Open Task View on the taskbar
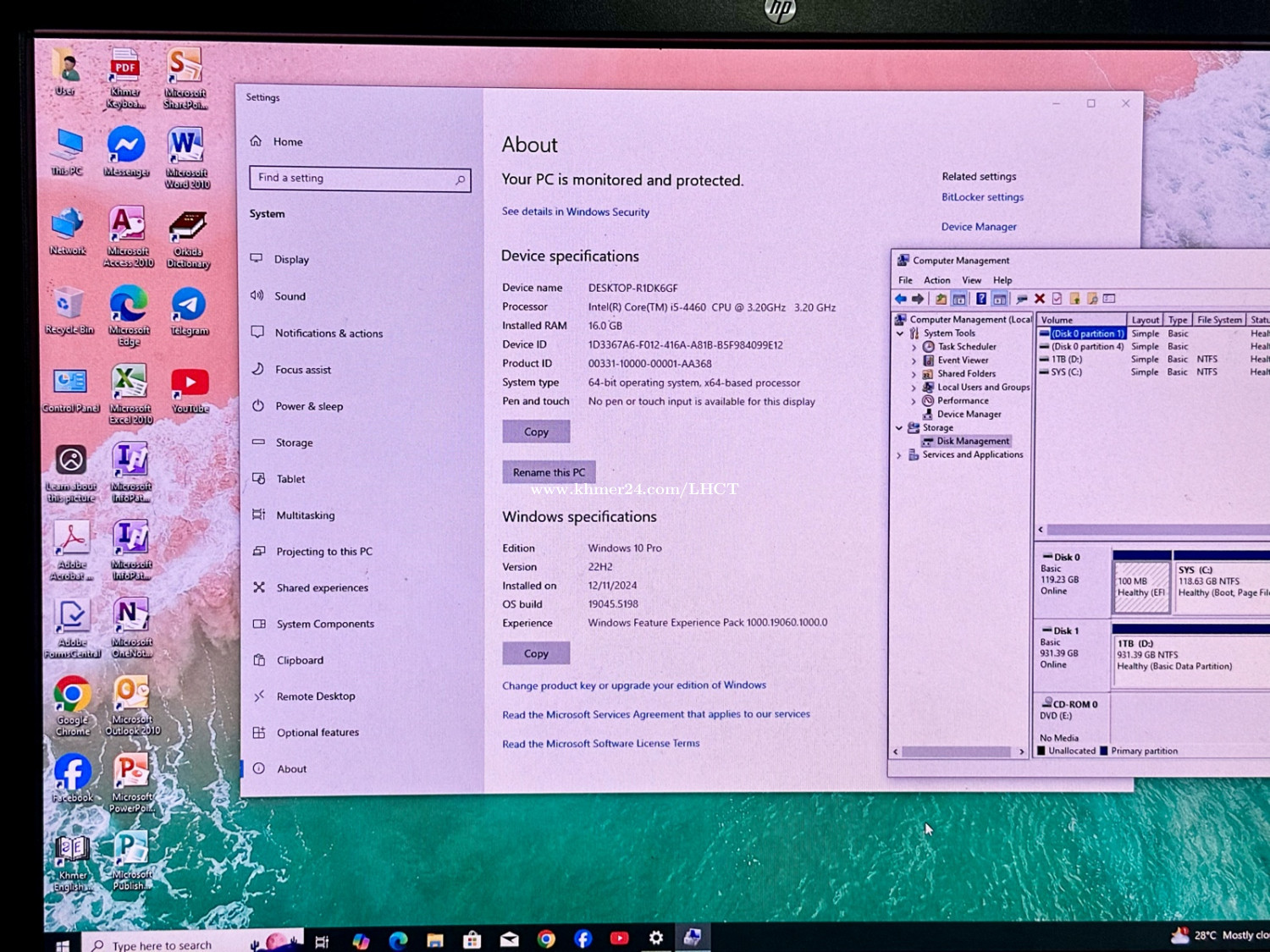 [322, 941]
